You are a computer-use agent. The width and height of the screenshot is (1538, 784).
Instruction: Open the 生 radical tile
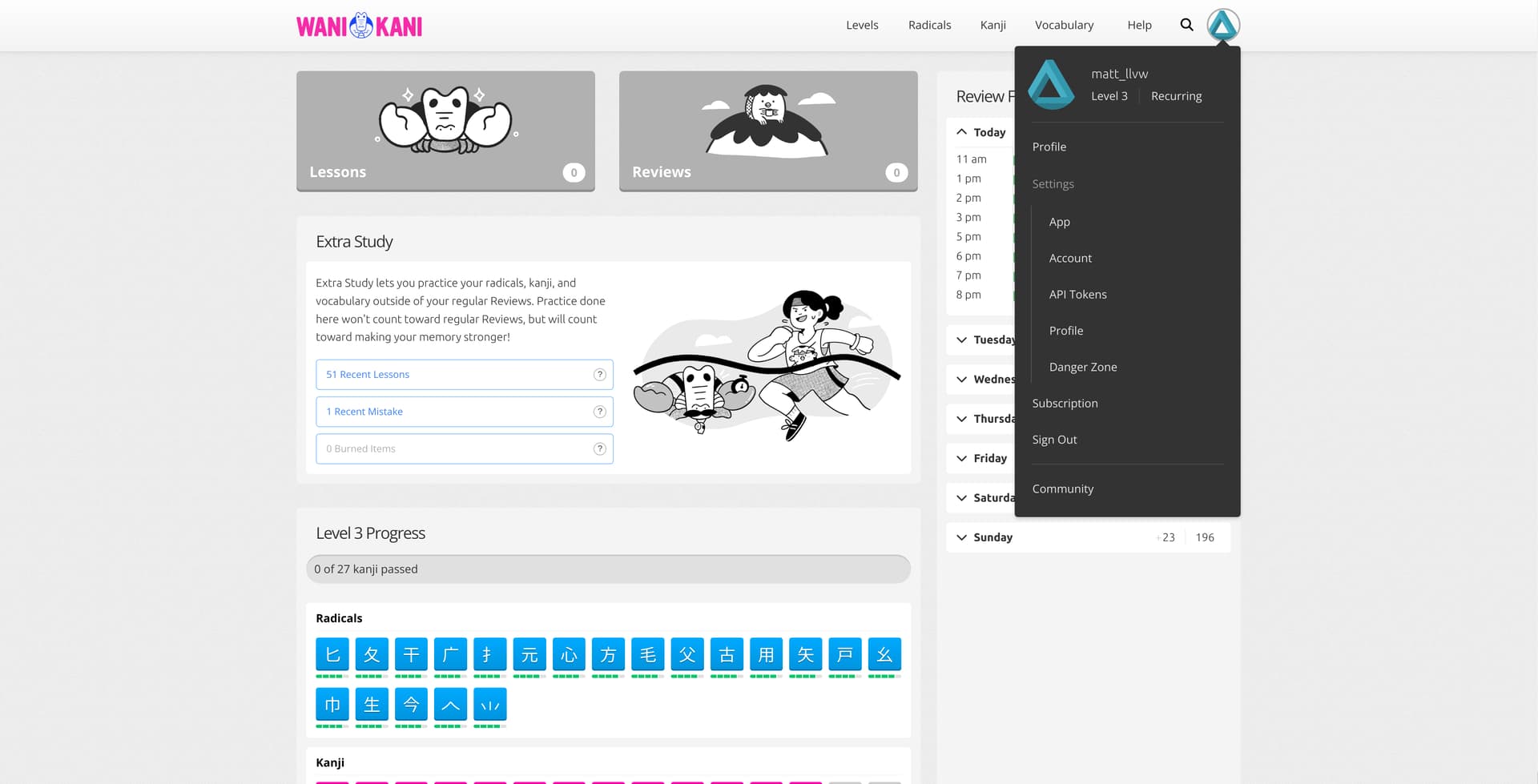point(372,705)
